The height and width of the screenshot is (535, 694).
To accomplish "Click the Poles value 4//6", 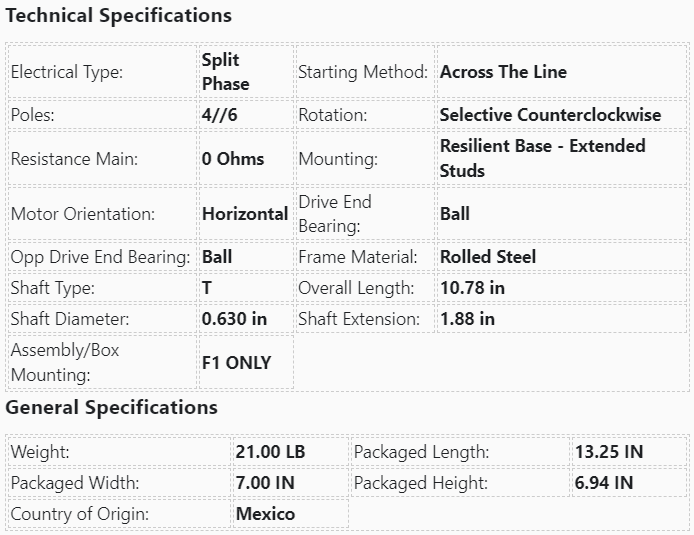I will (x=220, y=115).
